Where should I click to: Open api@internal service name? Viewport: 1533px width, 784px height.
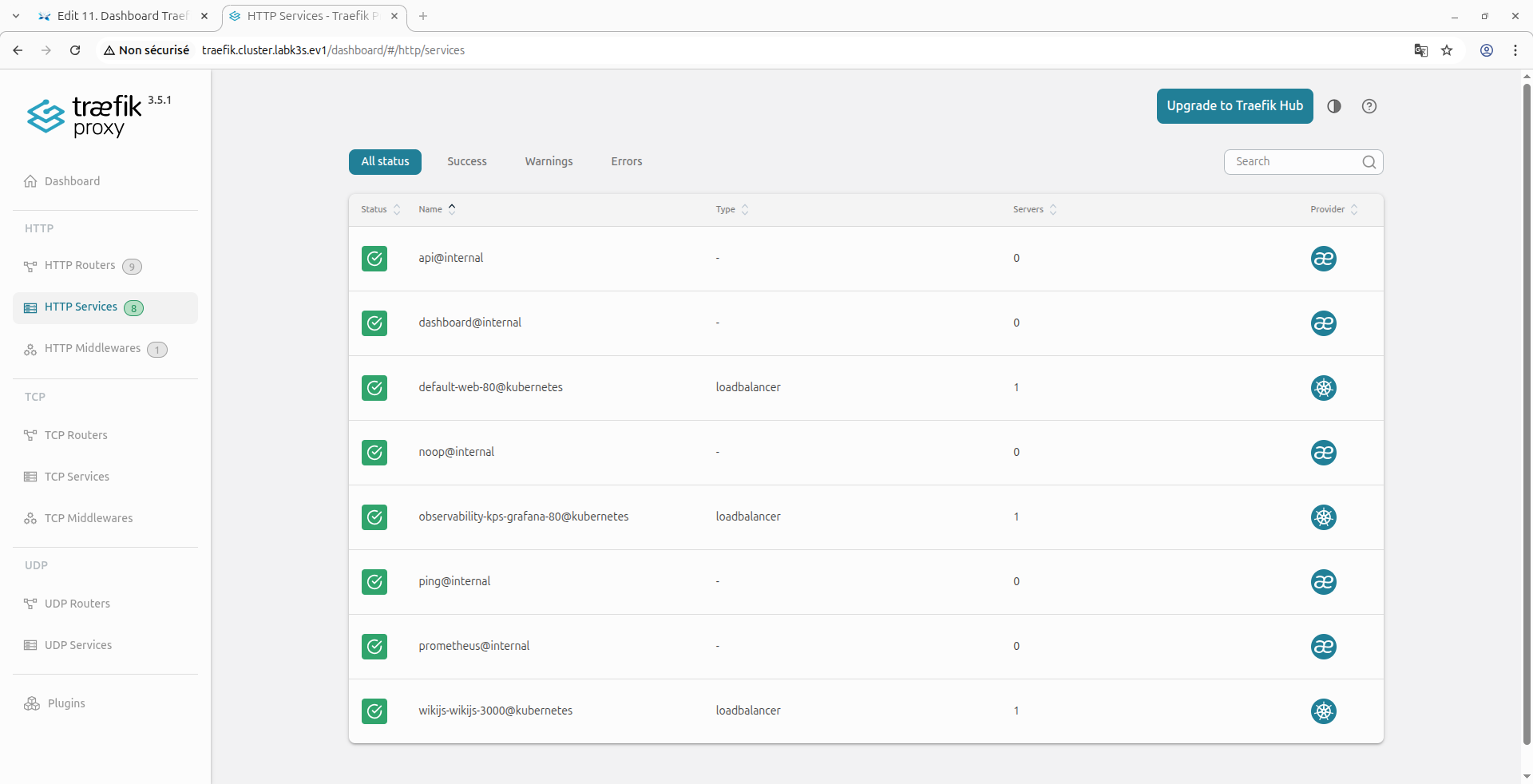coord(451,258)
